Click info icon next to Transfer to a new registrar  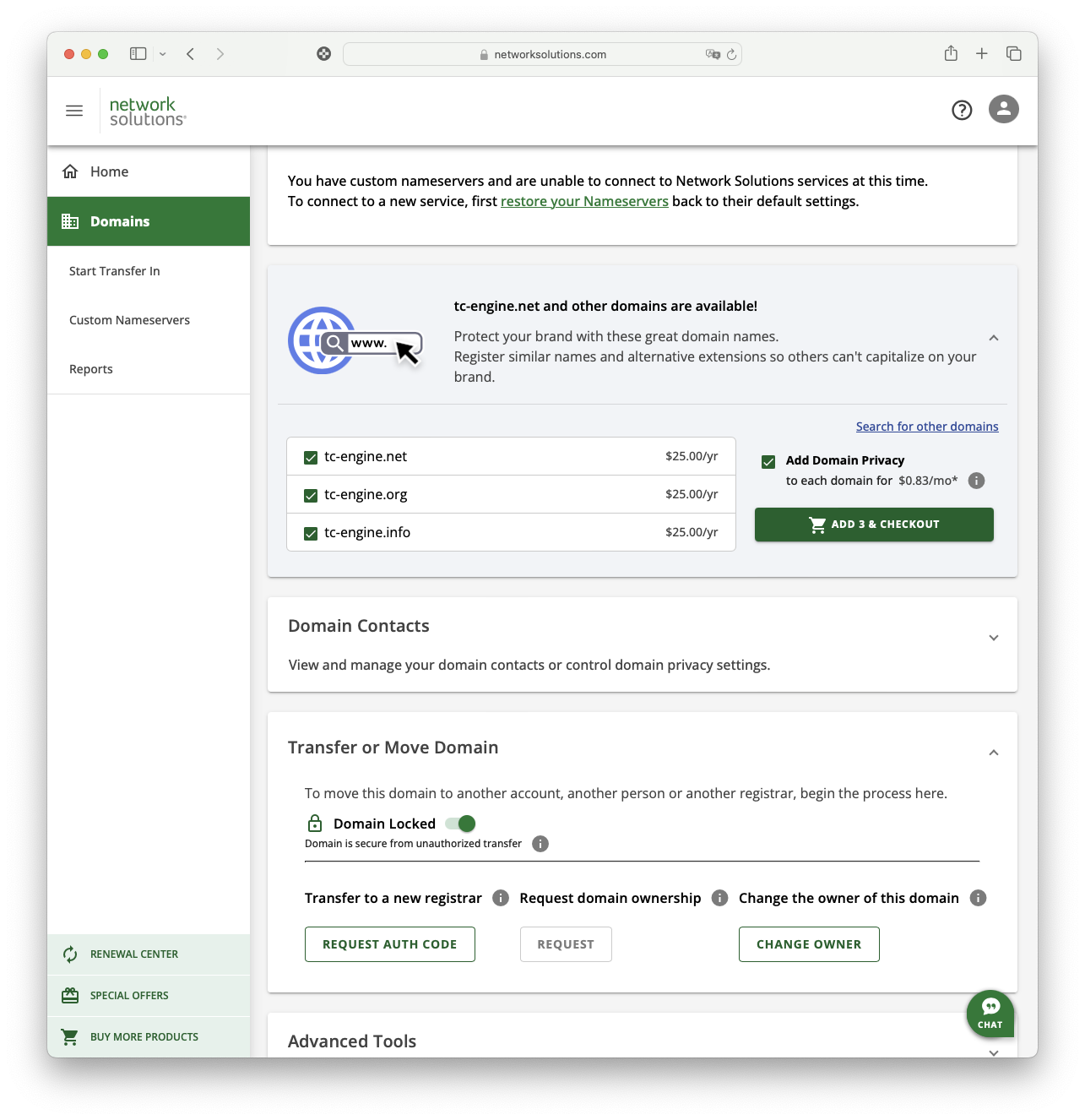(x=501, y=898)
